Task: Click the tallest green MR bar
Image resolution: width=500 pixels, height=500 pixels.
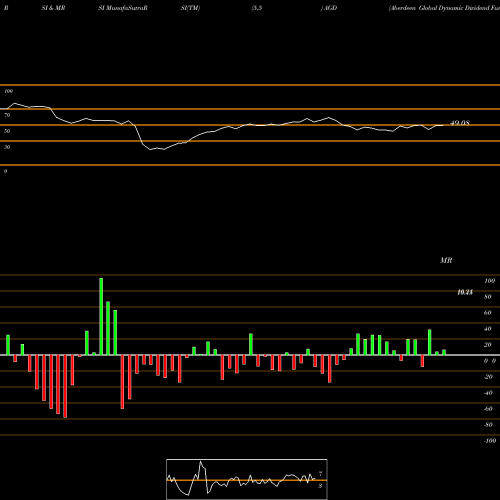Action: [x=101, y=316]
